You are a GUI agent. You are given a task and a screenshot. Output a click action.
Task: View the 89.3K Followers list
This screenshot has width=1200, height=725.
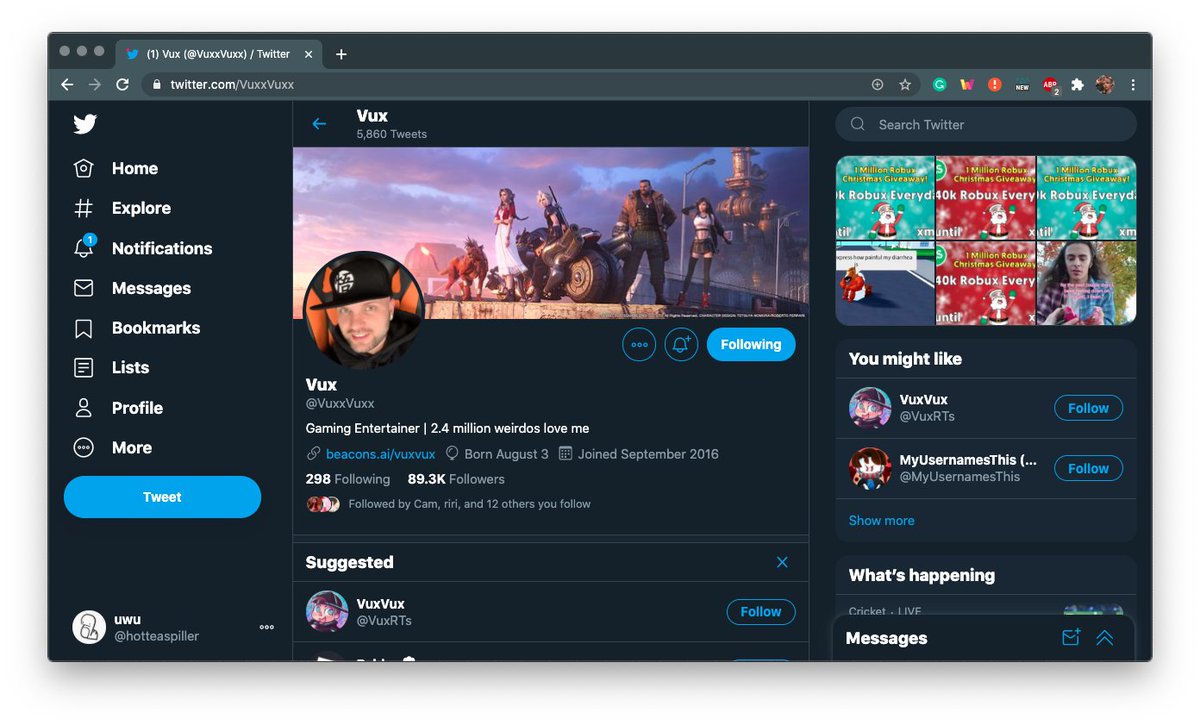click(456, 479)
